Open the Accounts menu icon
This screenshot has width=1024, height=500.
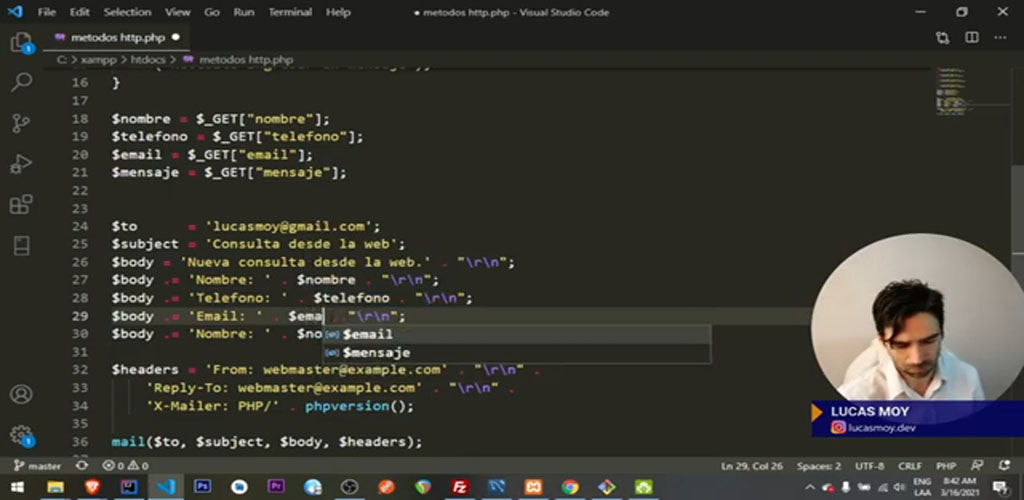tap(21, 395)
